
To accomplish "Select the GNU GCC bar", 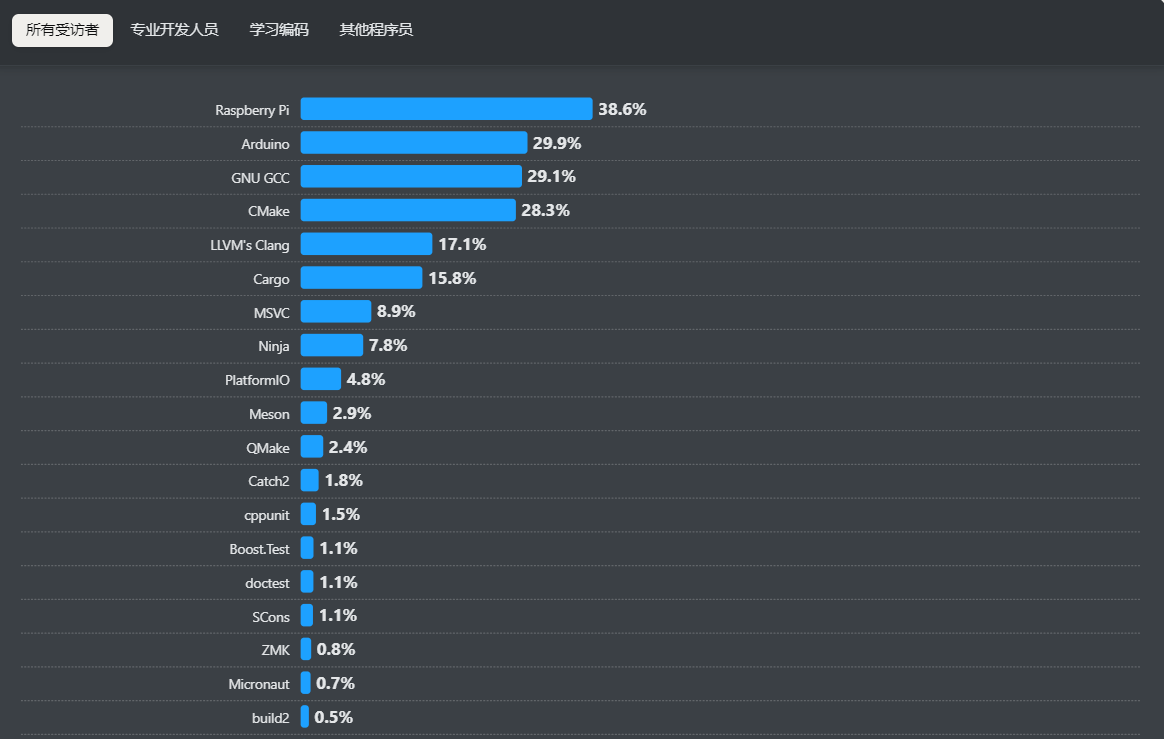I will [x=411, y=177].
